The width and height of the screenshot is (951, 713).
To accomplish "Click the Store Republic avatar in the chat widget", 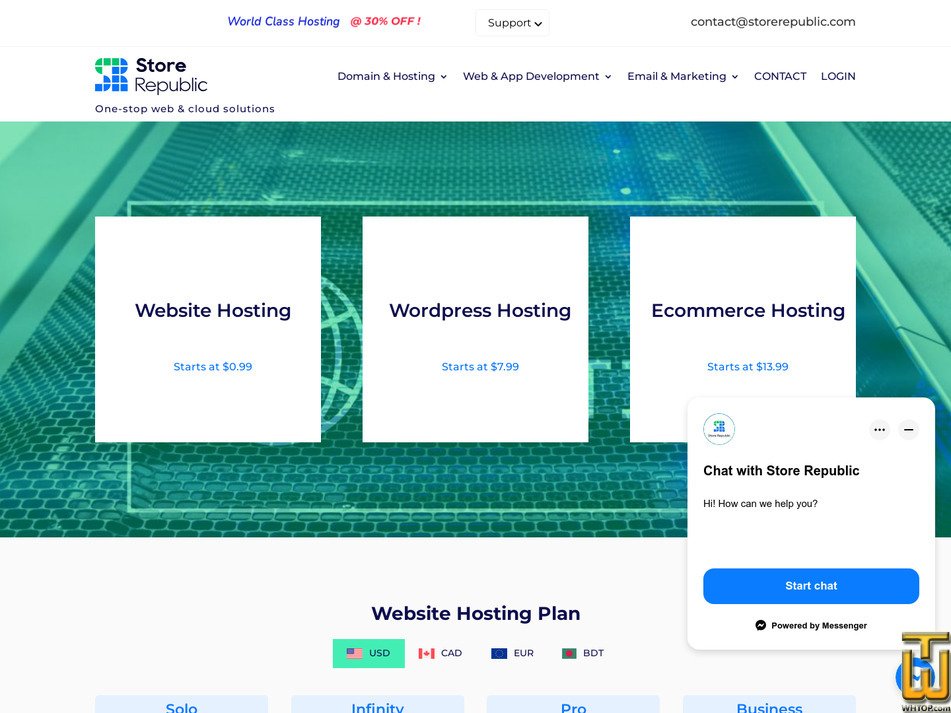I will [719, 429].
